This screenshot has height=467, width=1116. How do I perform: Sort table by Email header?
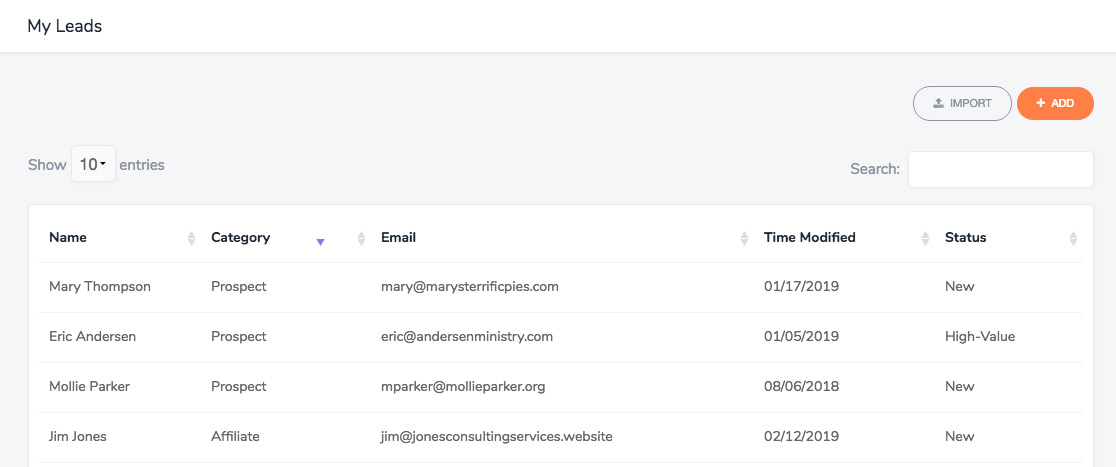click(399, 238)
